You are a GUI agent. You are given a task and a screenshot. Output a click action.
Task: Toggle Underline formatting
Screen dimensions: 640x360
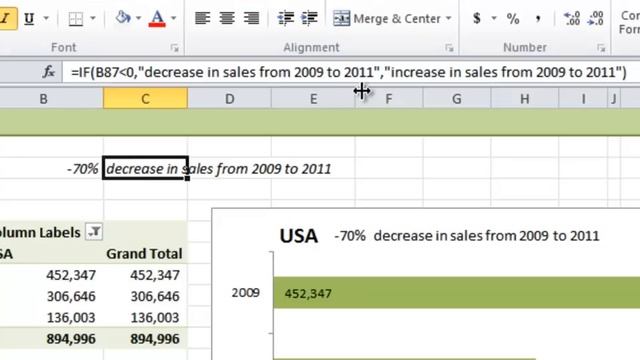pyautogui.click(x=29, y=18)
